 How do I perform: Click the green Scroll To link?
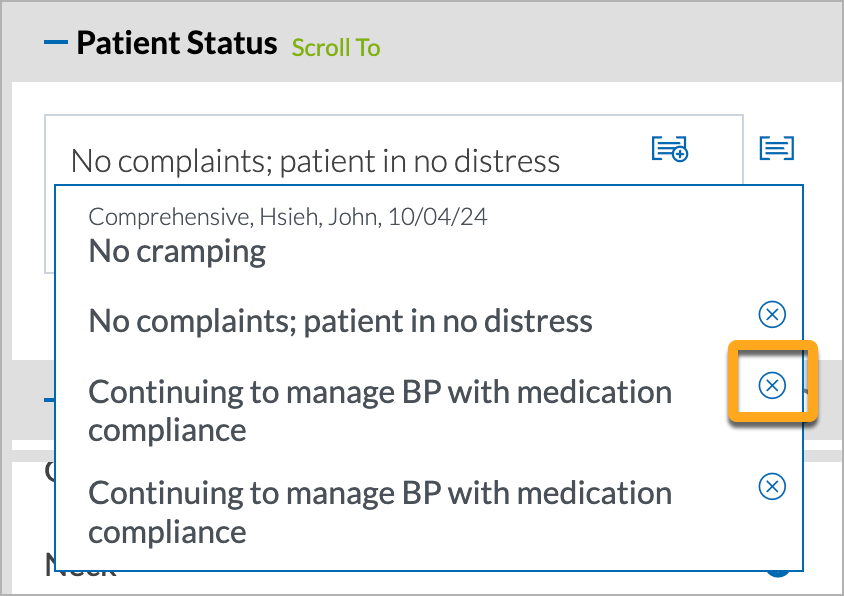coord(336,47)
